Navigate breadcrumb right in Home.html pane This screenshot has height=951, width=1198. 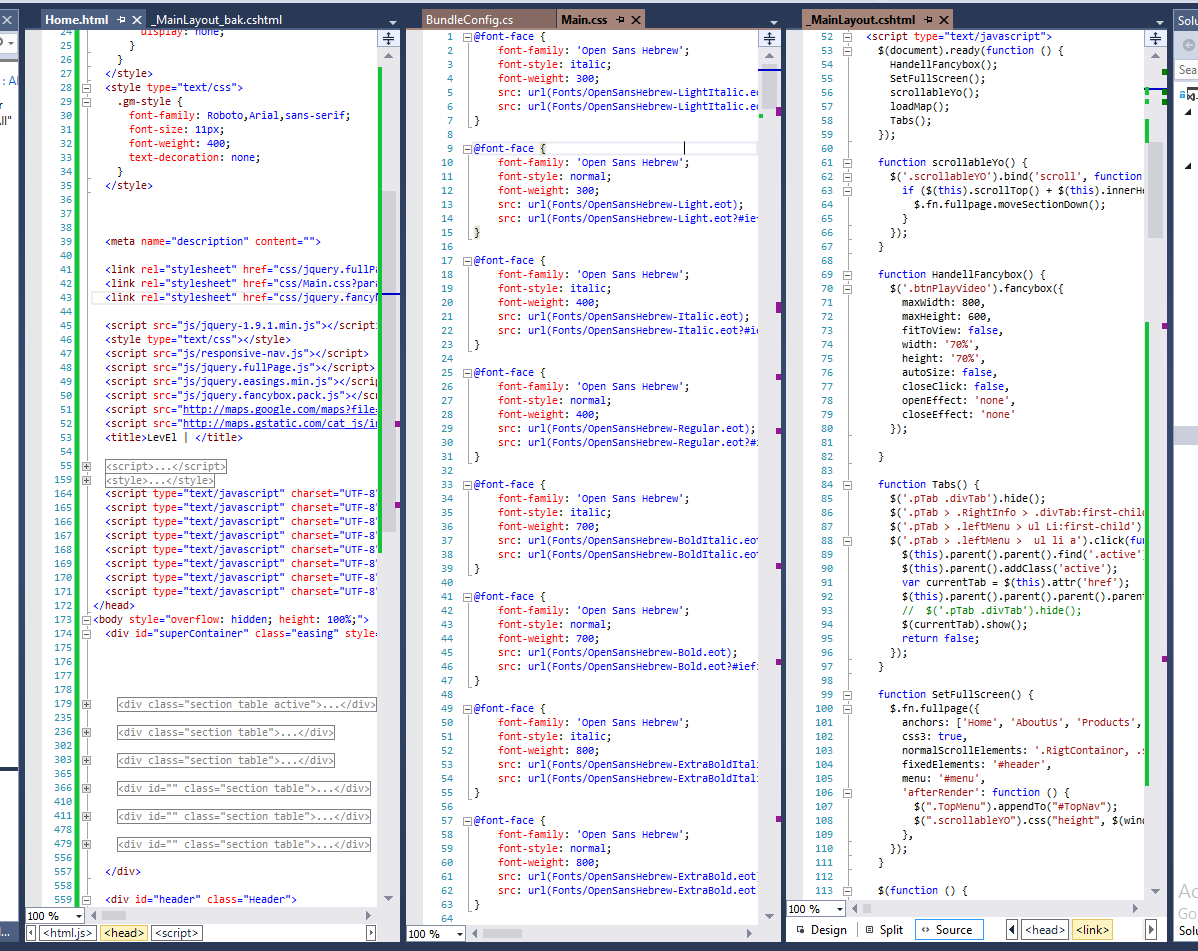pos(371,933)
